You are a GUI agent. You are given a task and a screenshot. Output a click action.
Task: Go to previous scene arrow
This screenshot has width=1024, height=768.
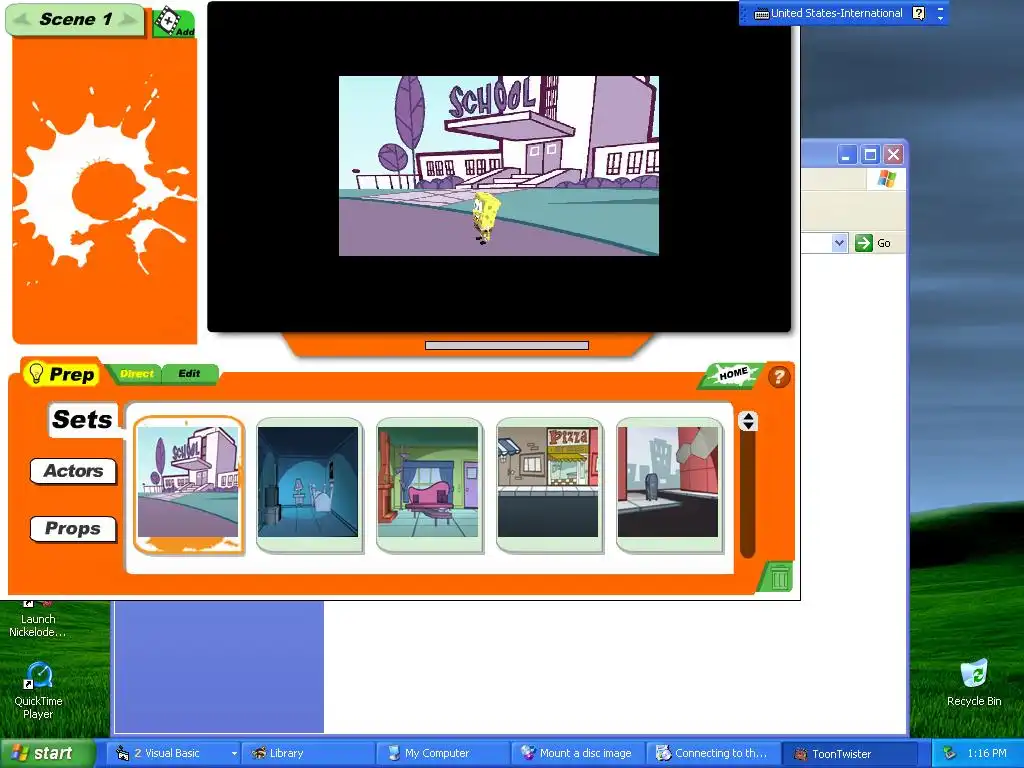(x=22, y=20)
